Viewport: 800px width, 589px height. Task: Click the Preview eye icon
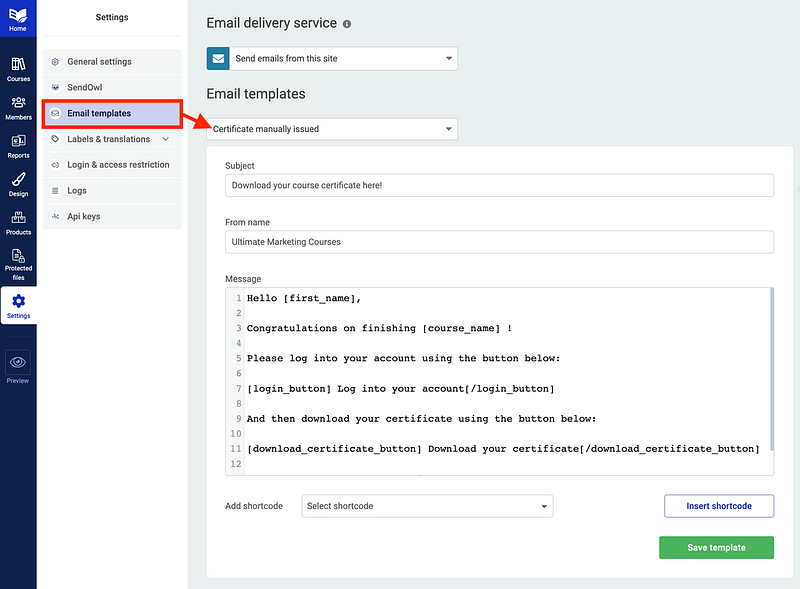(x=18, y=362)
